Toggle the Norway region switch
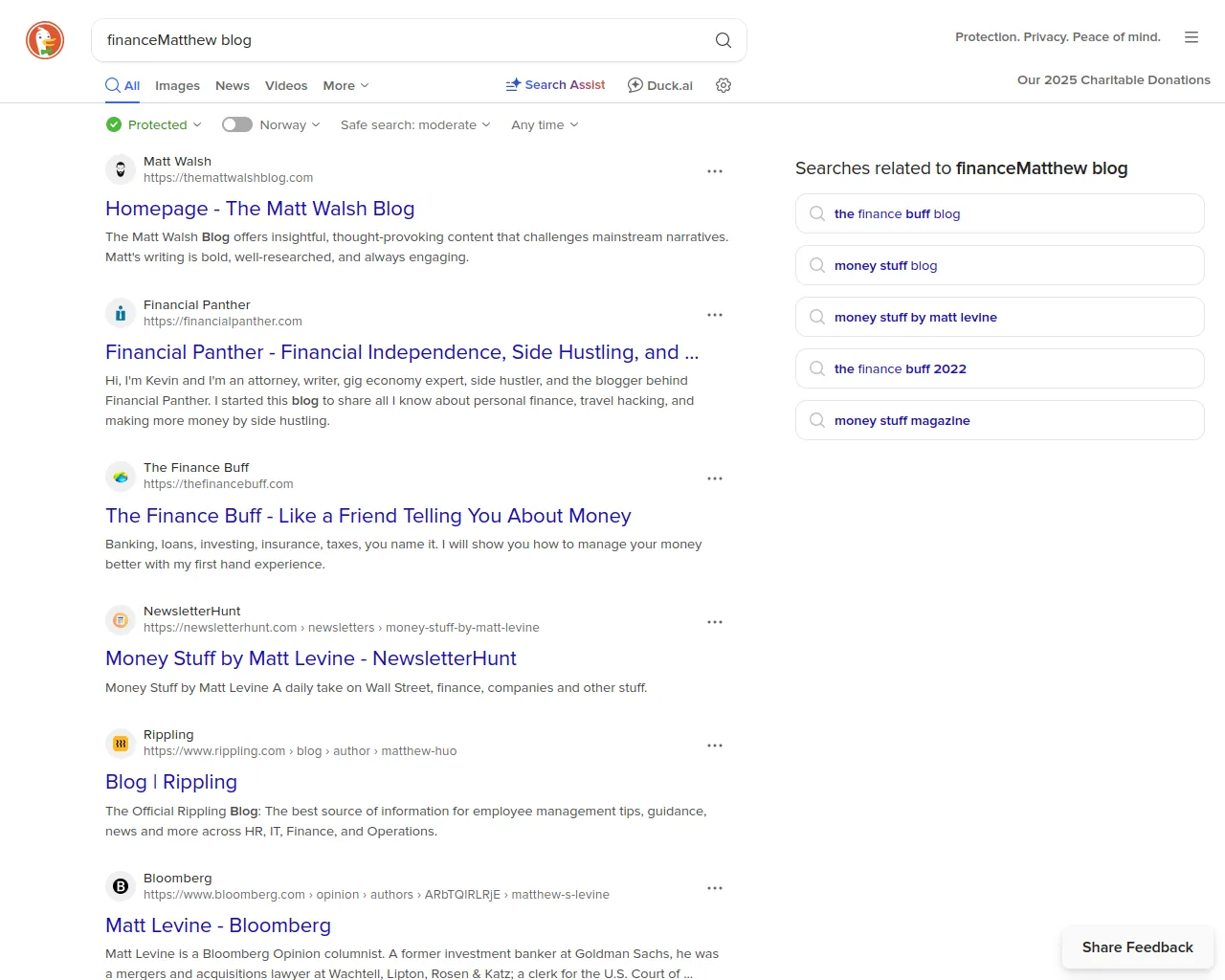 (x=236, y=124)
